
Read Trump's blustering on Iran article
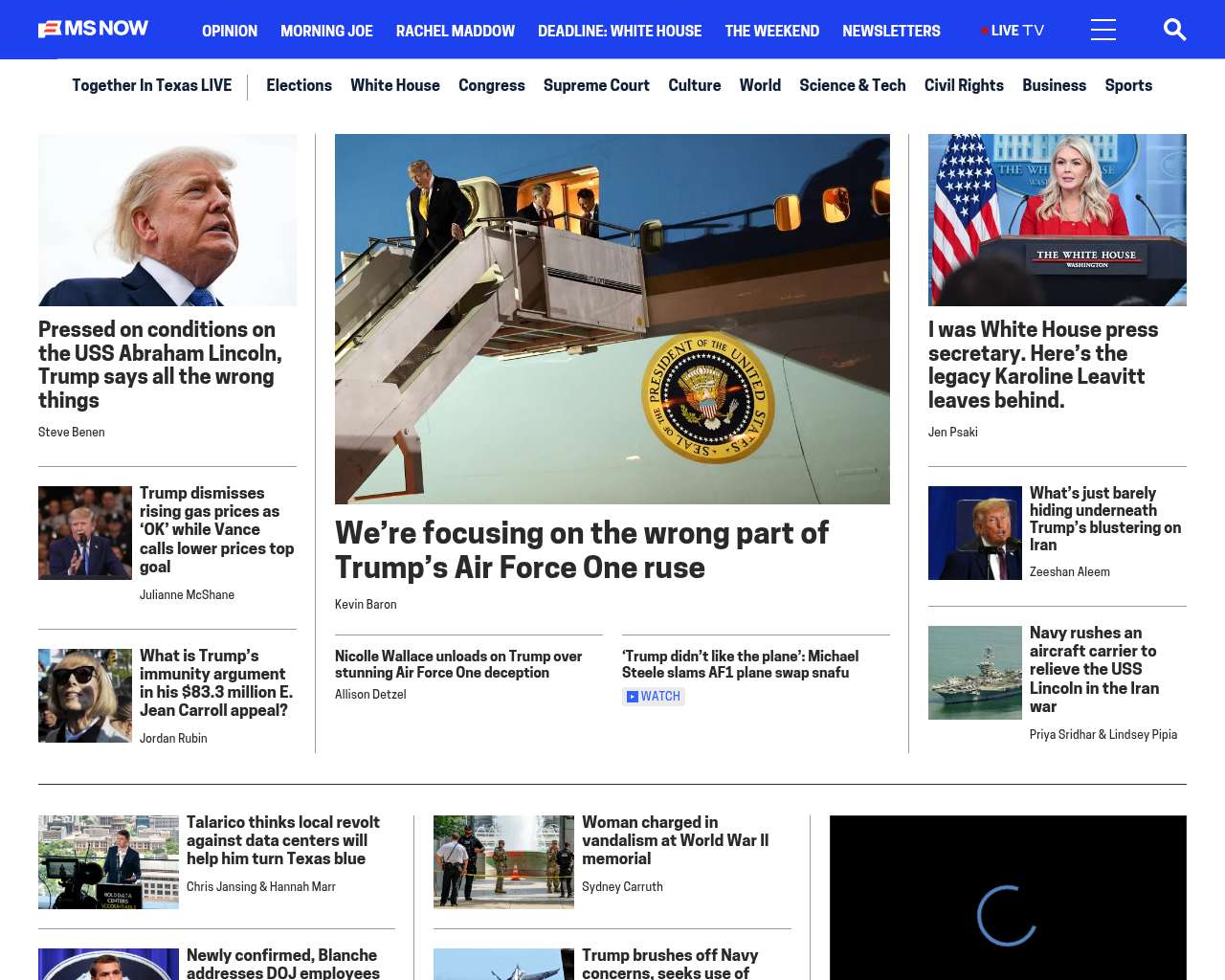pyautogui.click(x=1105, y=519)
